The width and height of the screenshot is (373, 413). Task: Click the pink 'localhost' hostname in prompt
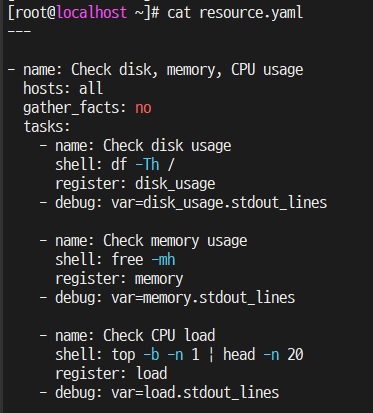click(x=92, y=13)
